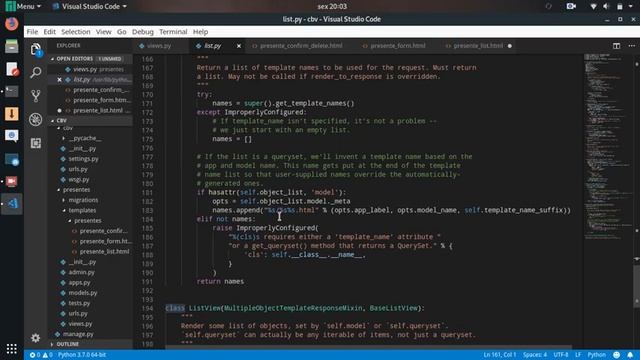Click the errors and warnings status indicator
The image size is (640, 360).
(41, 355)
